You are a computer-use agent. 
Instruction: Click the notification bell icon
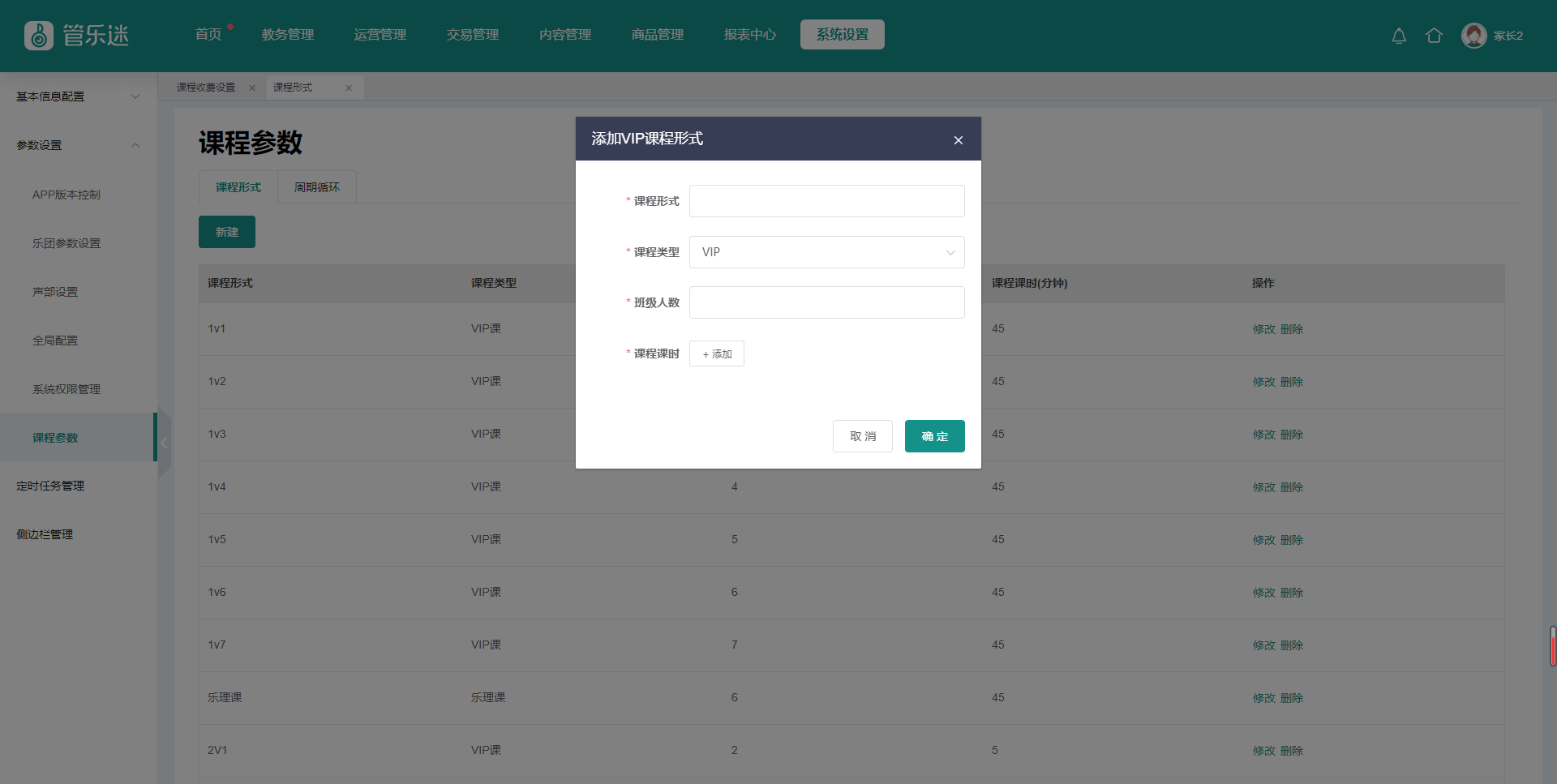tap(1399, 36)
